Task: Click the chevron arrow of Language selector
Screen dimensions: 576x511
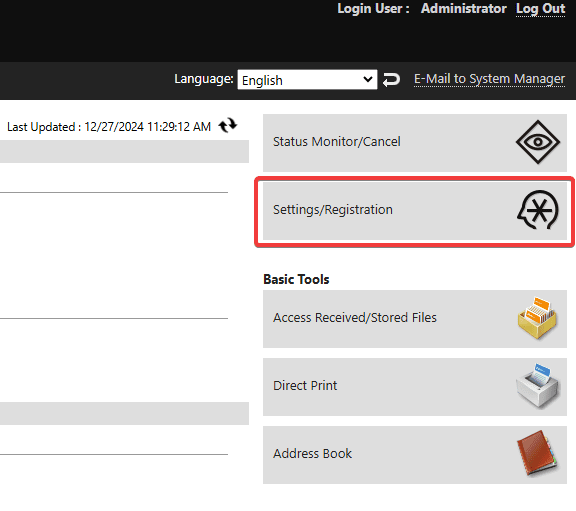Action: click(x=367, y=79)
